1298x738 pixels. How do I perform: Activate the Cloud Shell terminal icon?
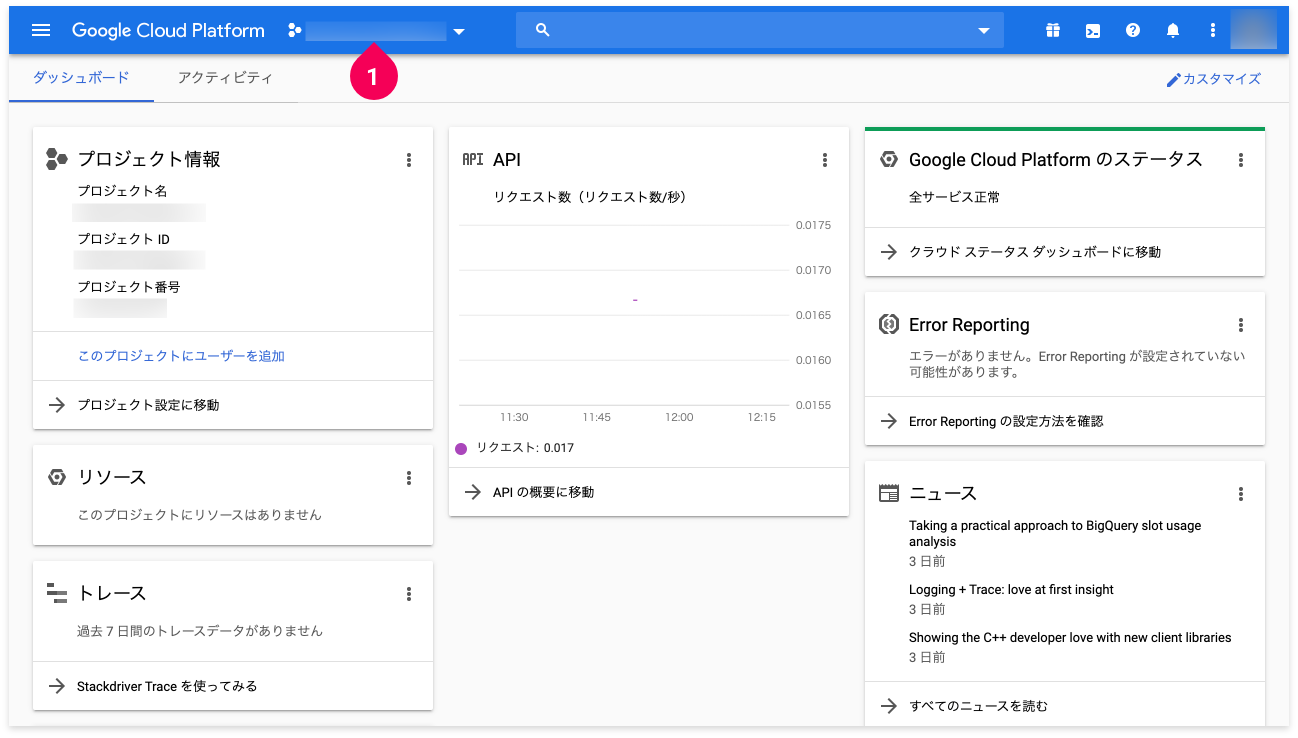[1093, 30]
